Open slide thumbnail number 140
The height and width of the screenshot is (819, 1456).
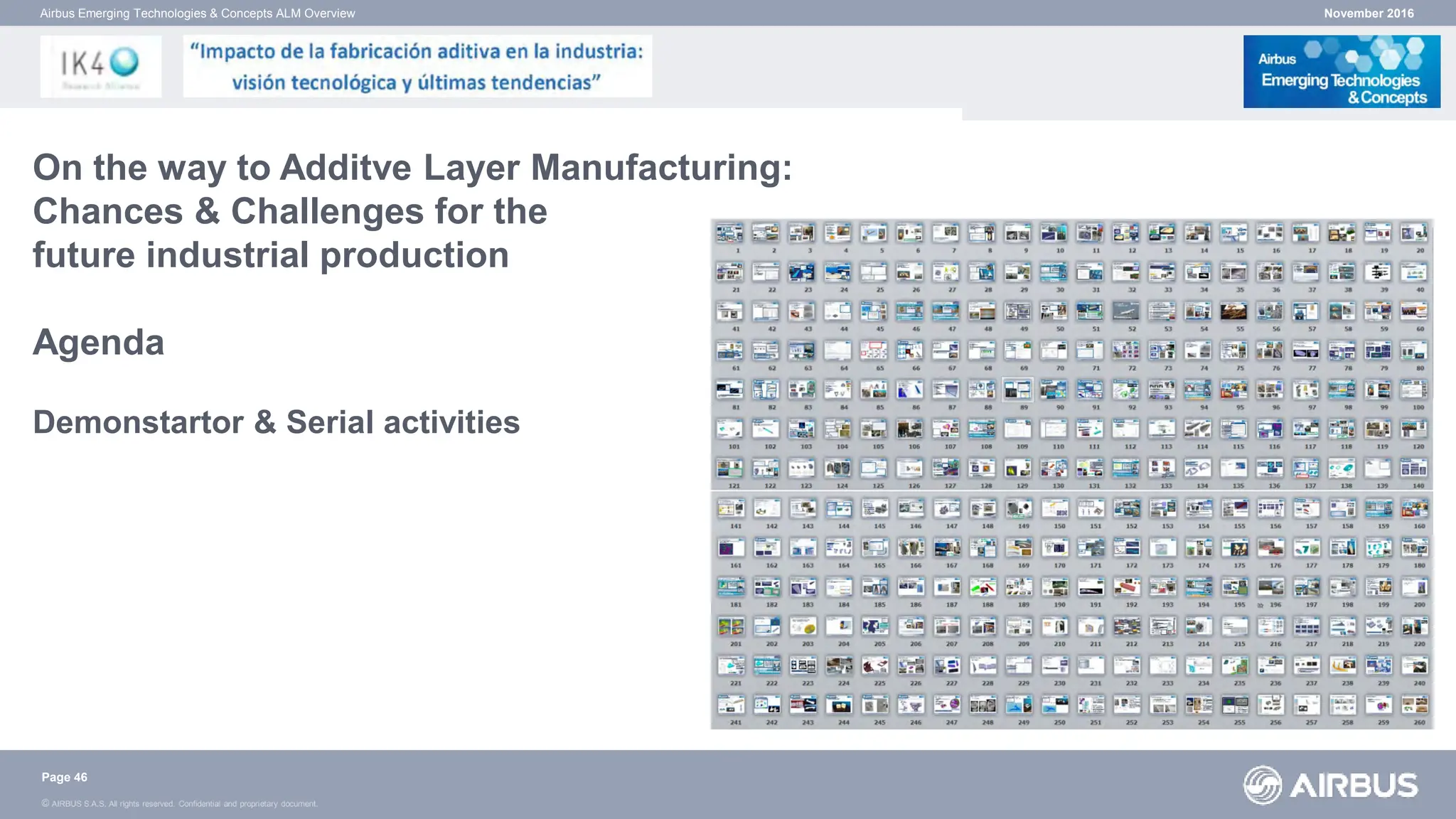click(1413, 468)
